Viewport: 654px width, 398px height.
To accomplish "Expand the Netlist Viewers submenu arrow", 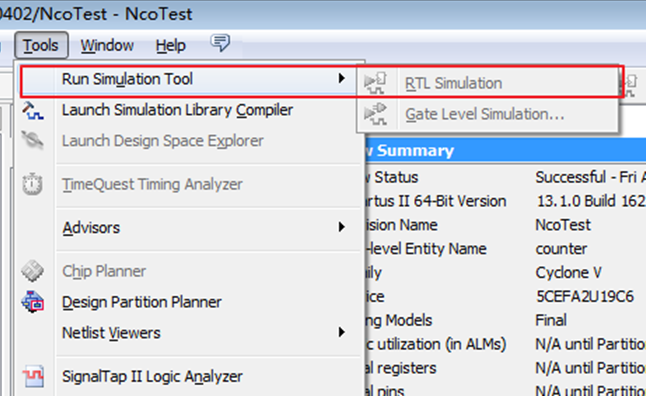I will [342, 333].
